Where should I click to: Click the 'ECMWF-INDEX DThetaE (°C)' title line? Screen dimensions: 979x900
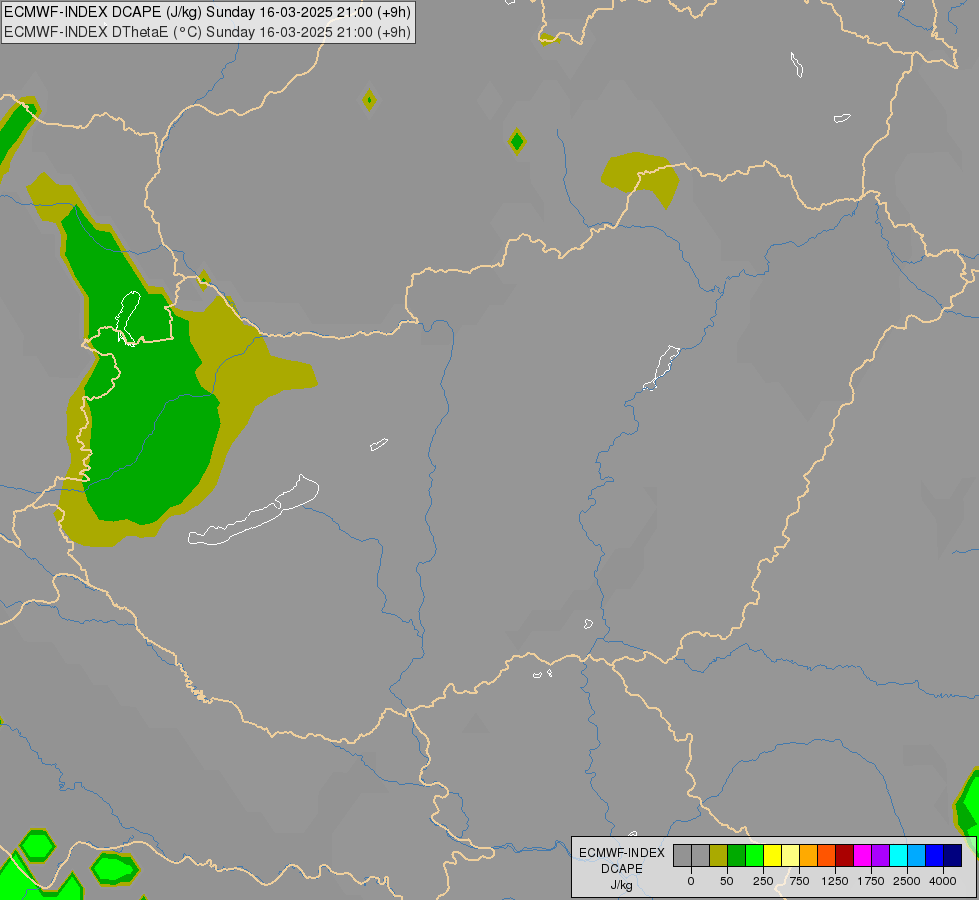coord(207,32)
